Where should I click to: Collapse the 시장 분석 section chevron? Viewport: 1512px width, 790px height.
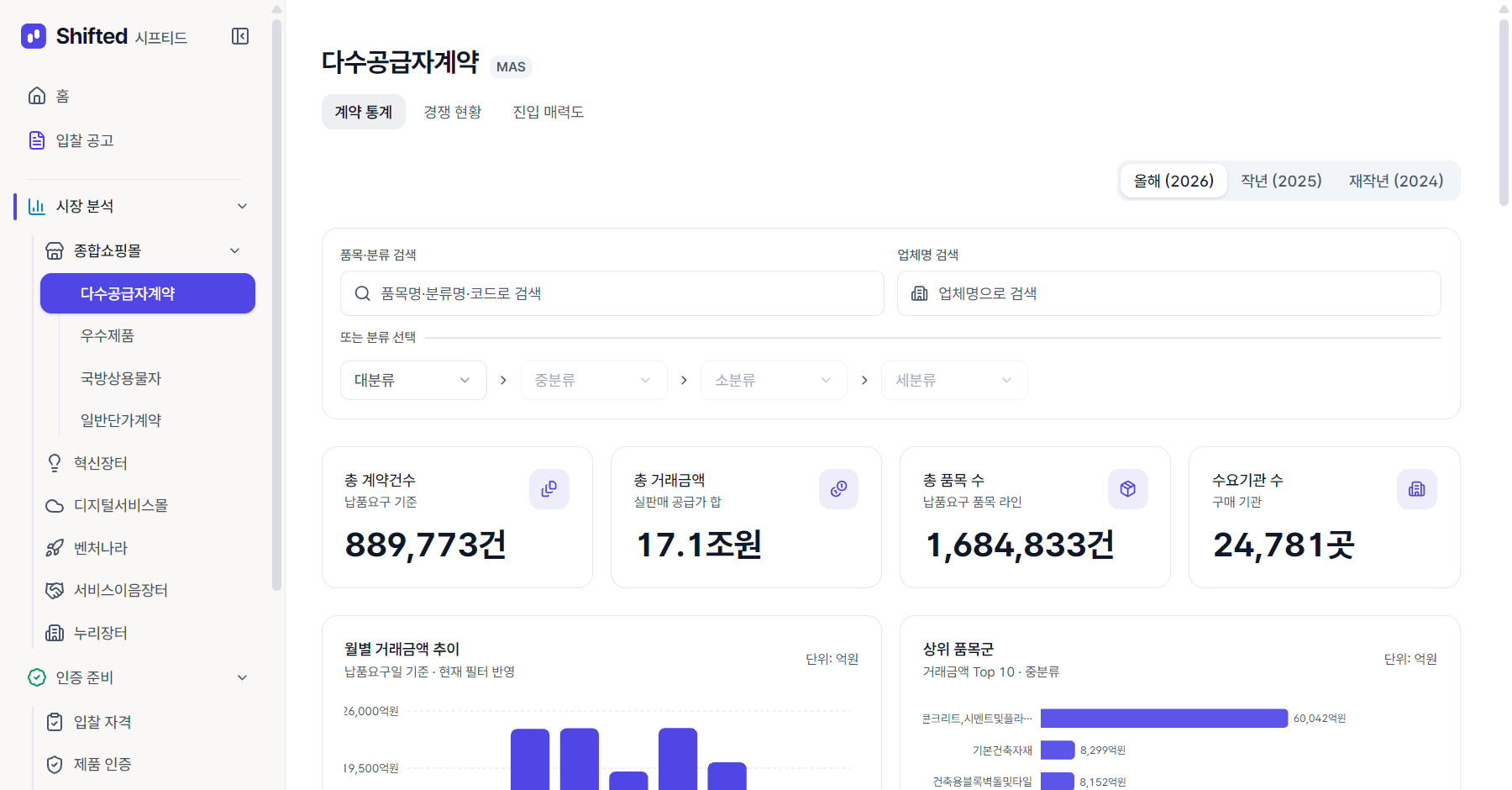[242, 206]
